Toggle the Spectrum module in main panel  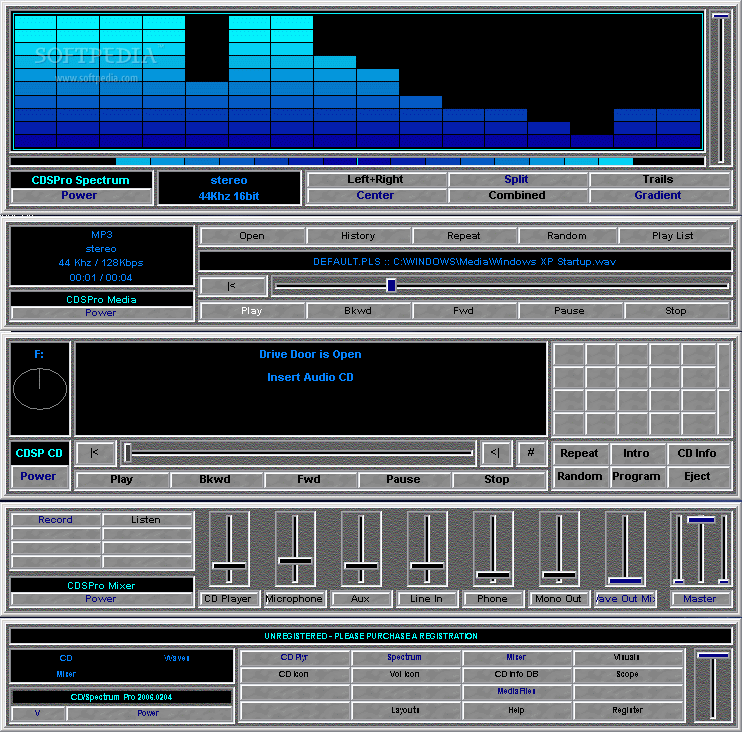pos(405,657)
